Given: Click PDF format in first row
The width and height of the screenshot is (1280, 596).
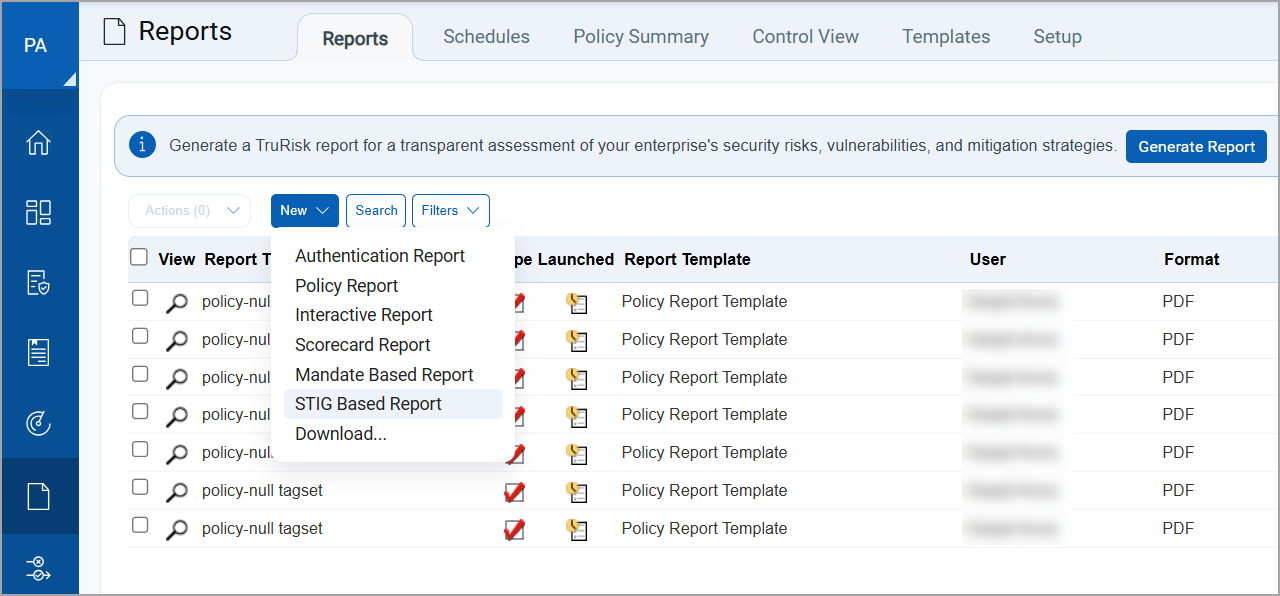Looking at the screenshot, I should click(x=1178, y=301).
